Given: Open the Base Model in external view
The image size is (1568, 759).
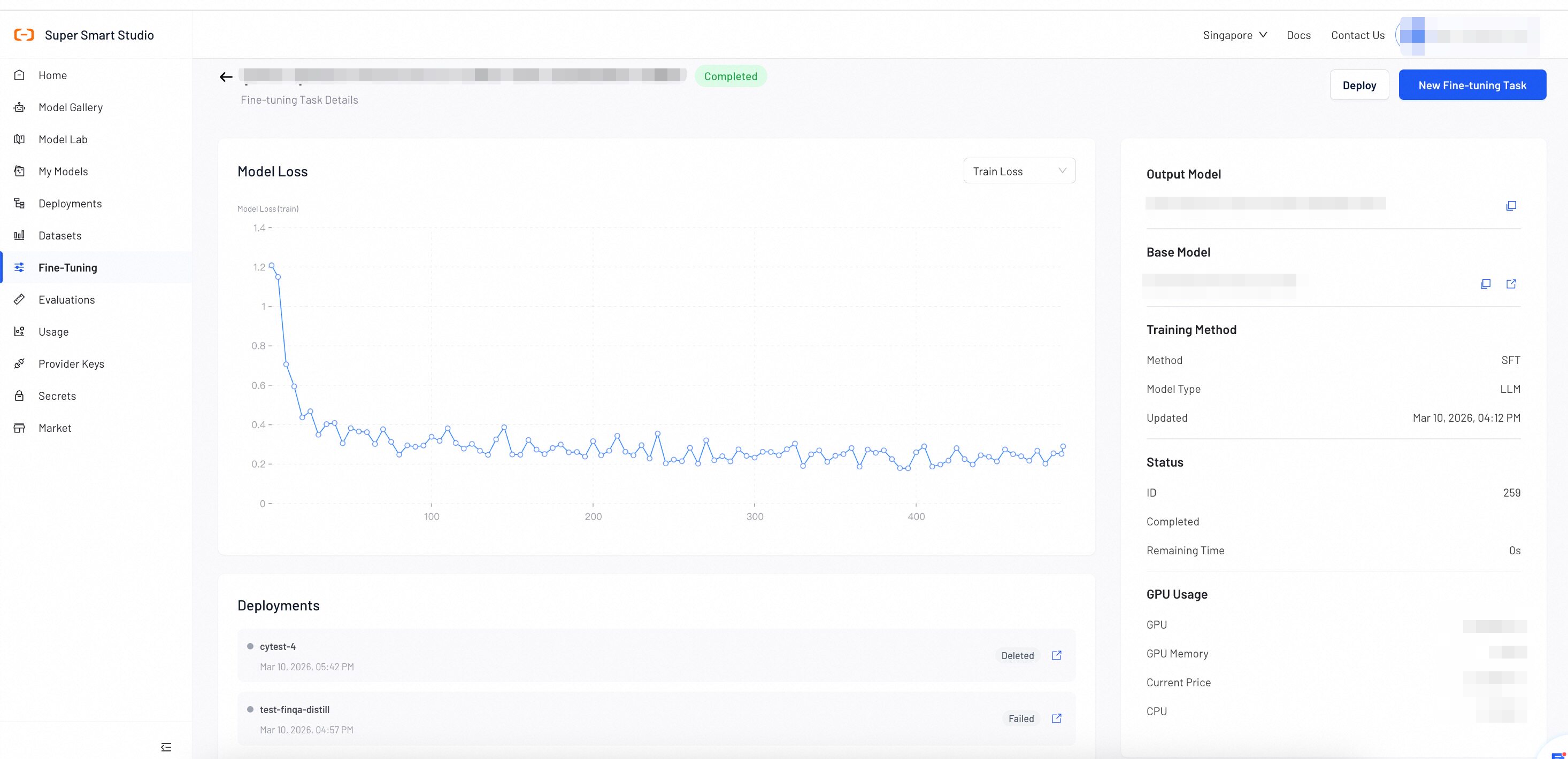Looking at the screenshot, I should [x=1511, y=283].
